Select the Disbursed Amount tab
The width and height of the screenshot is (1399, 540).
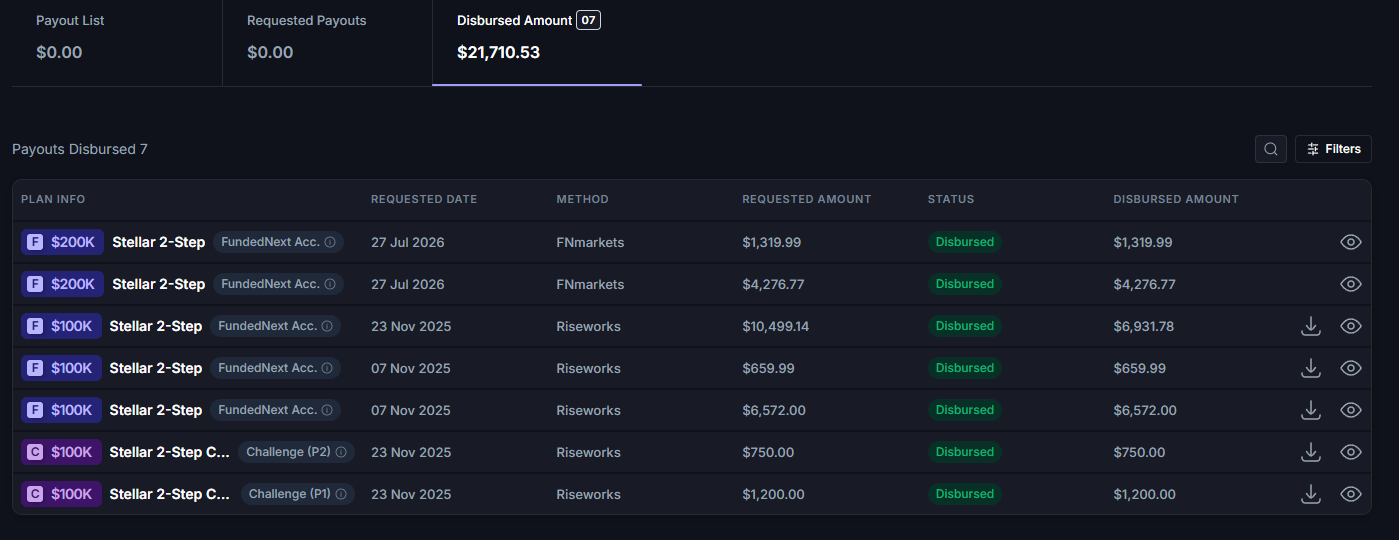click(537, 43)
